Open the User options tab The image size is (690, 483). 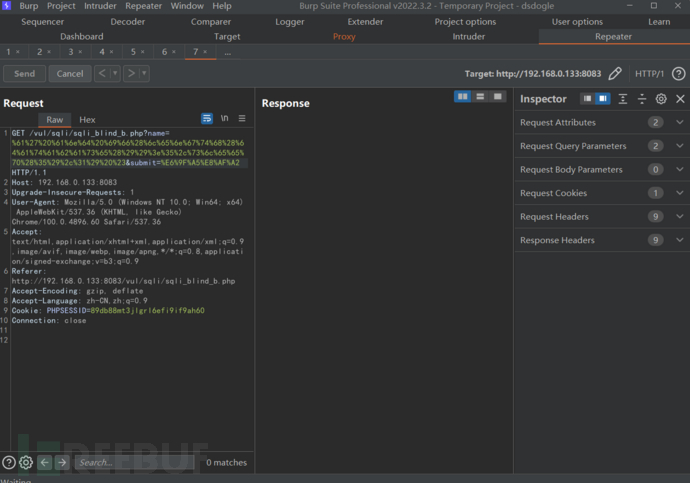(577, 22)
